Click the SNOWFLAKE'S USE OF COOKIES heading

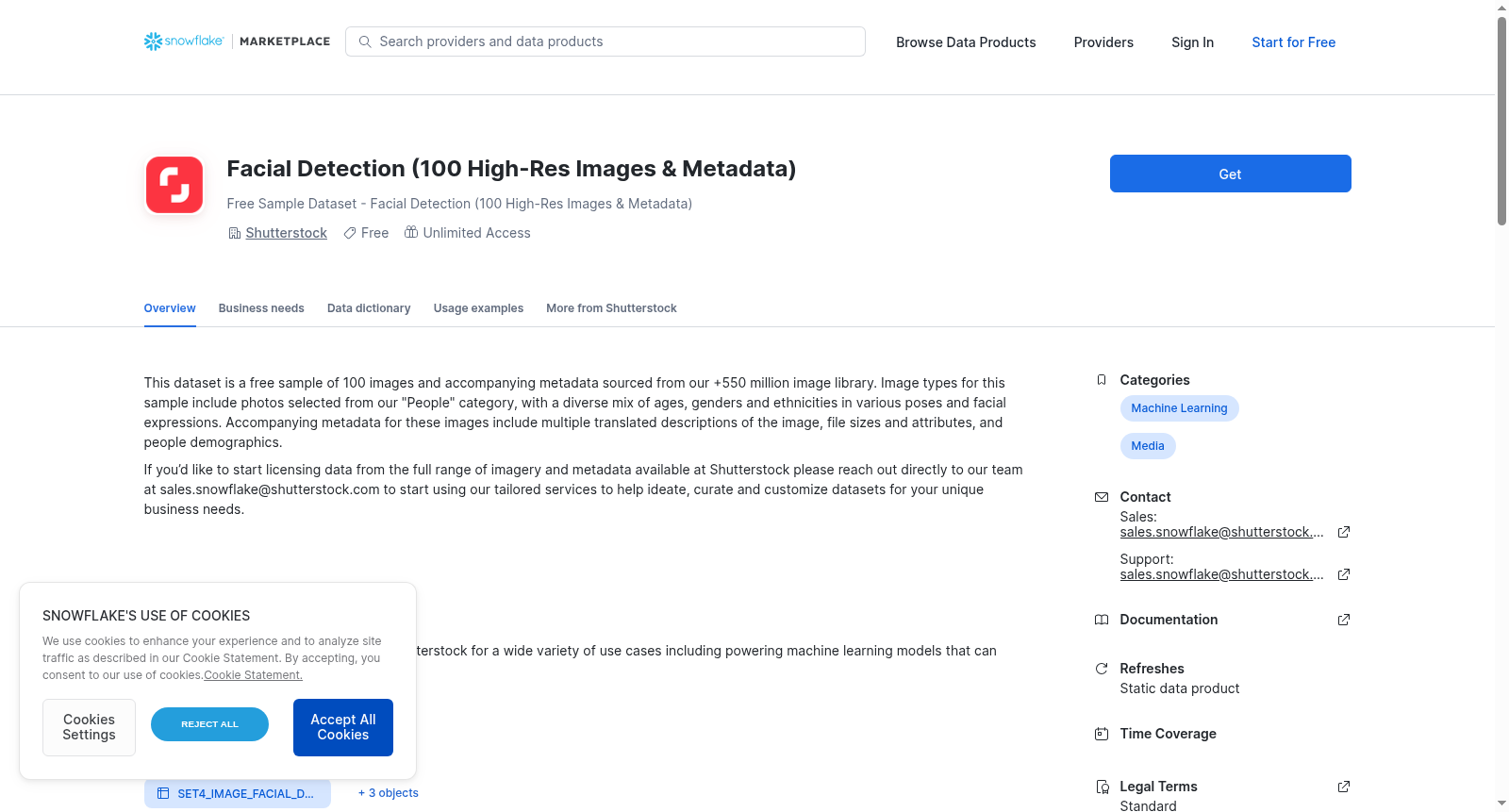[x=146, y=616]
